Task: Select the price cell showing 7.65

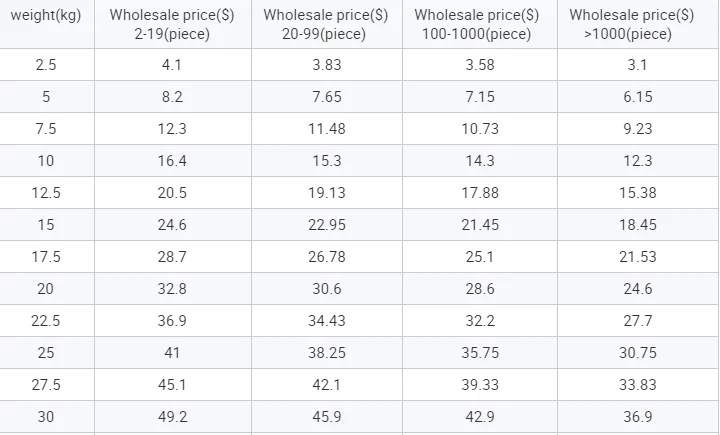Action: (326, 97)
